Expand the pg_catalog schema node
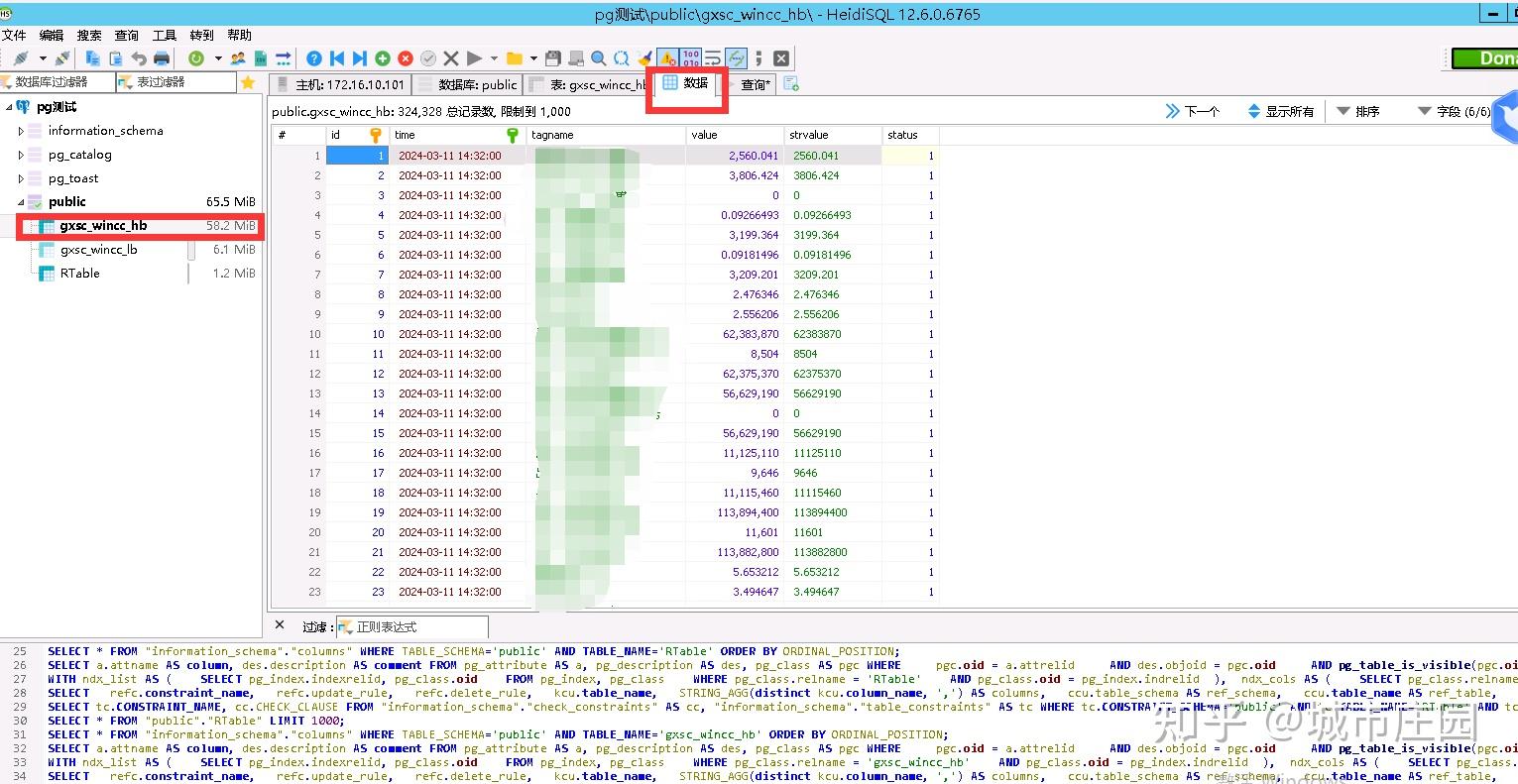Viewport: 1518px width, 784px height. tap(22, 154)
